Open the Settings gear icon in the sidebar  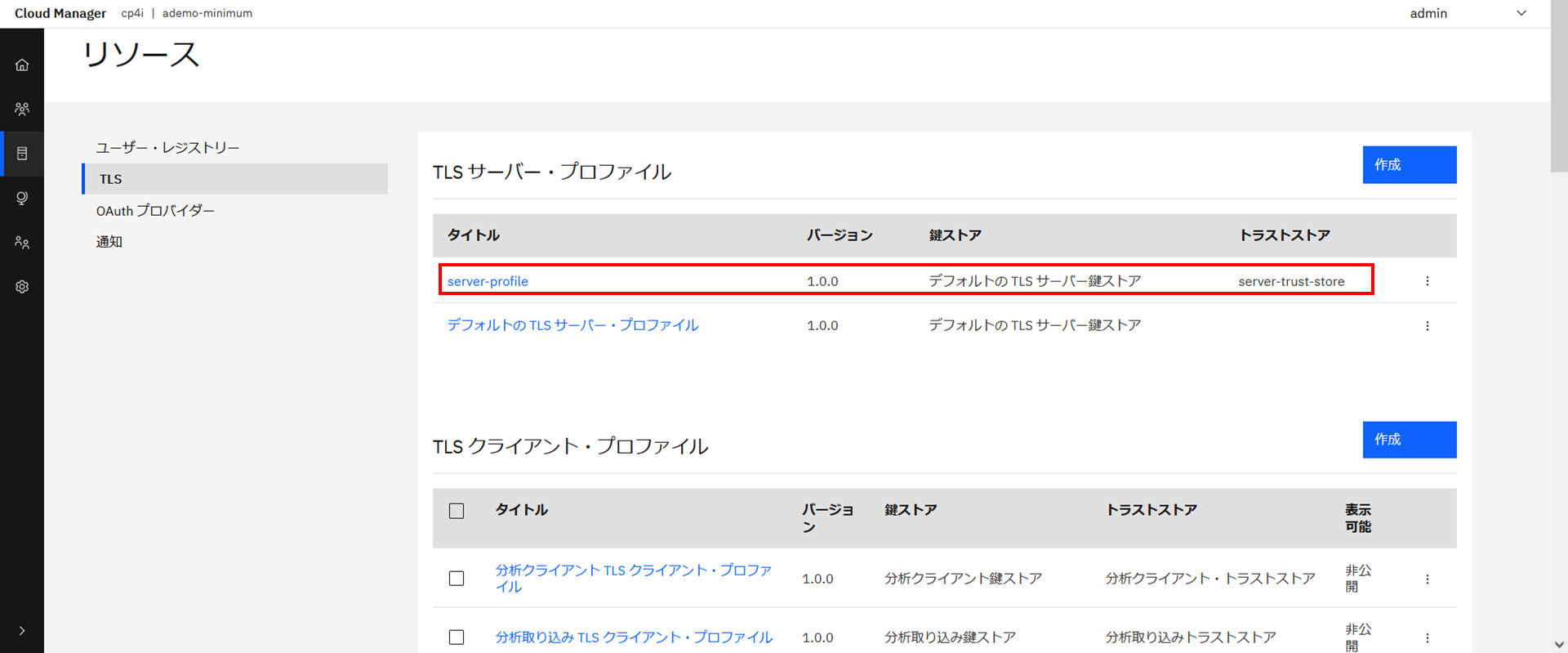22,287
